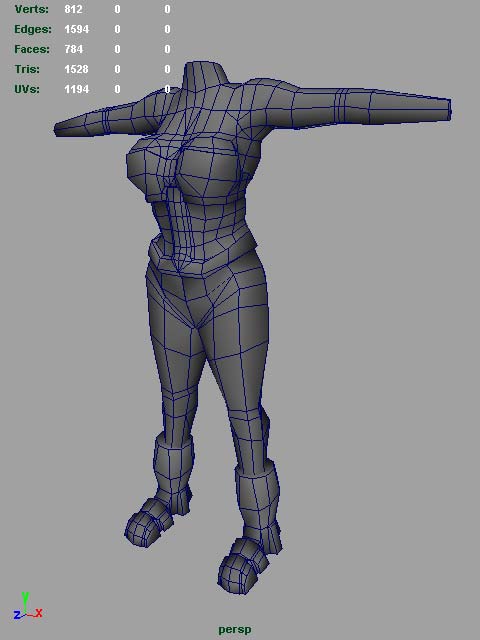480x640 pixels.
Task: Select the model's neck opening
Action: point(205,67)
